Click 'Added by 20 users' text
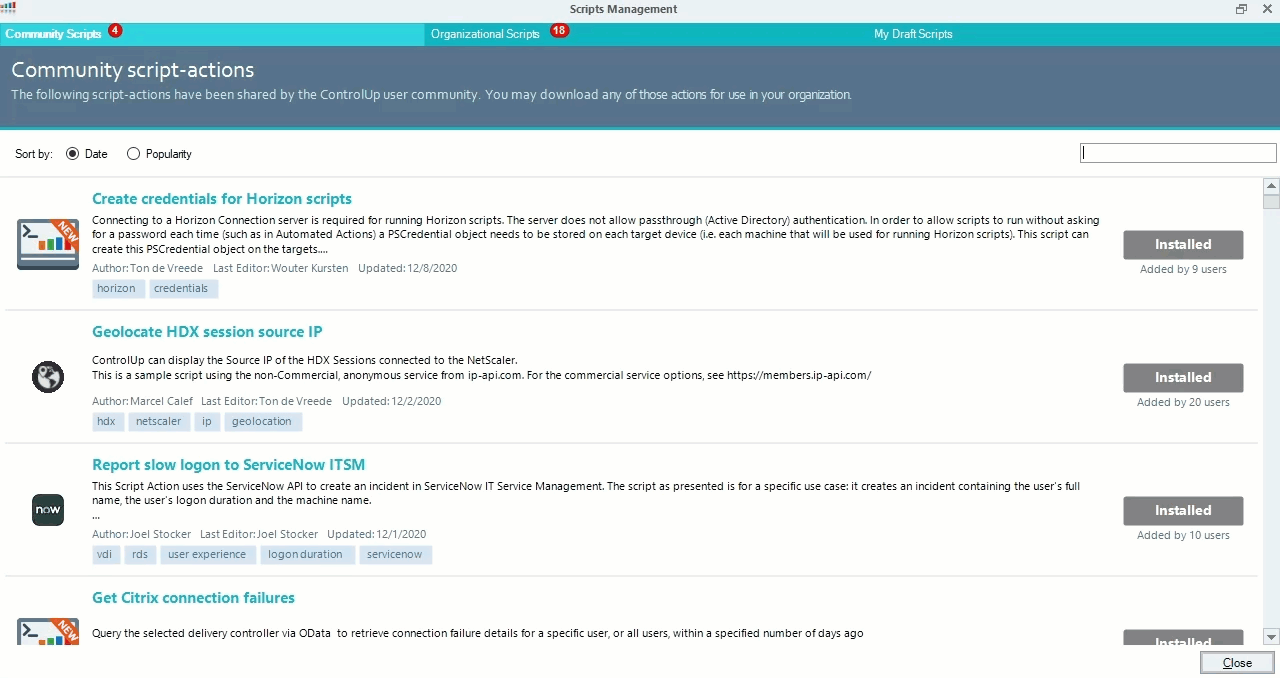Screen dimensions: 1280x678 click(1183, 402)
